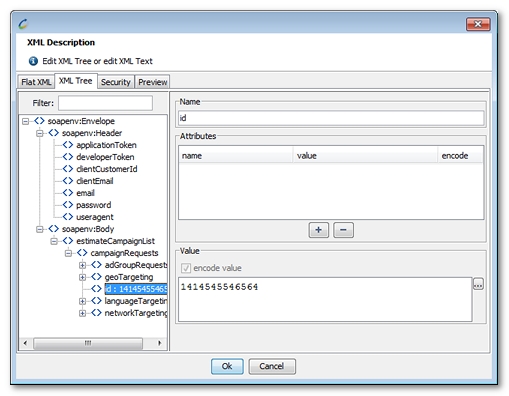
Task: Expand the geoTargeting node
Action: 82,277
